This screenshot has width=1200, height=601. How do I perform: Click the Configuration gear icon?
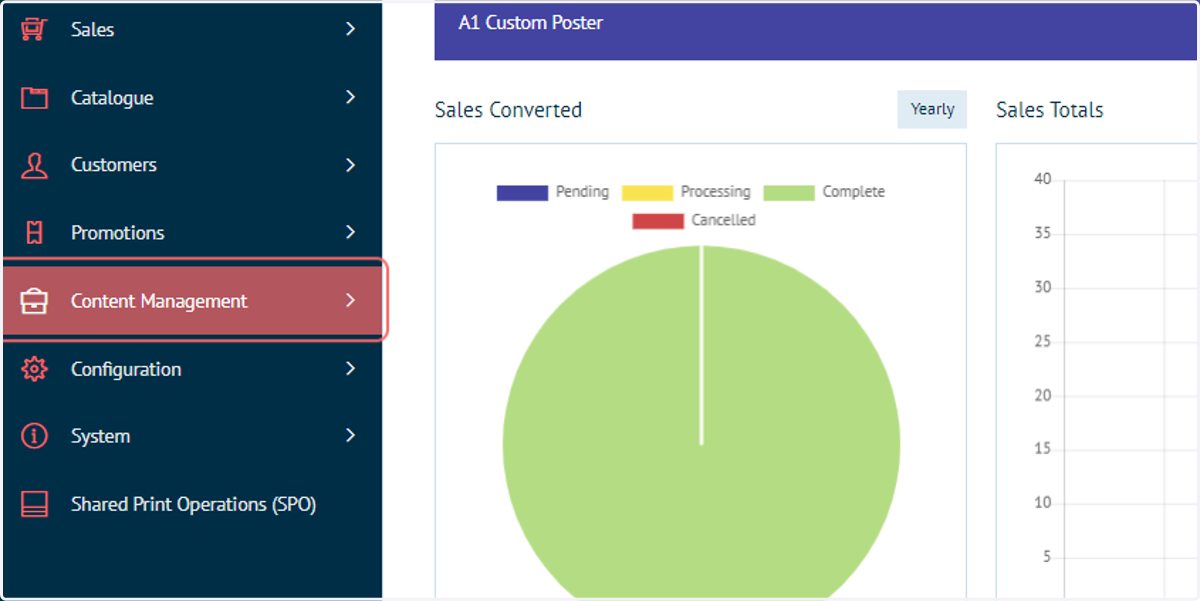pyautogui.click(x=34, y=369)
